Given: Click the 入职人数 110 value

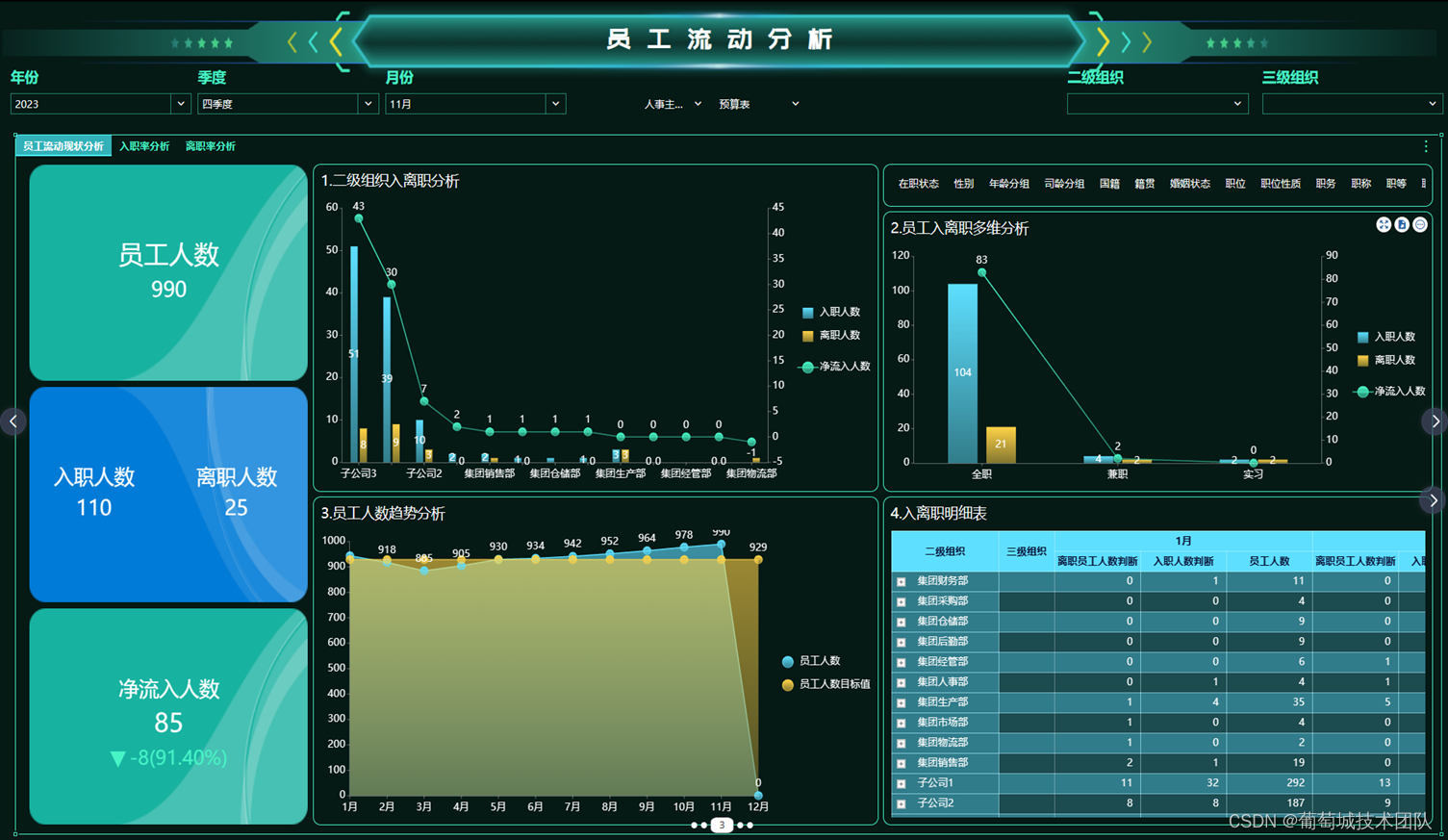Looking at the screenshot, I should click(94, 508).
